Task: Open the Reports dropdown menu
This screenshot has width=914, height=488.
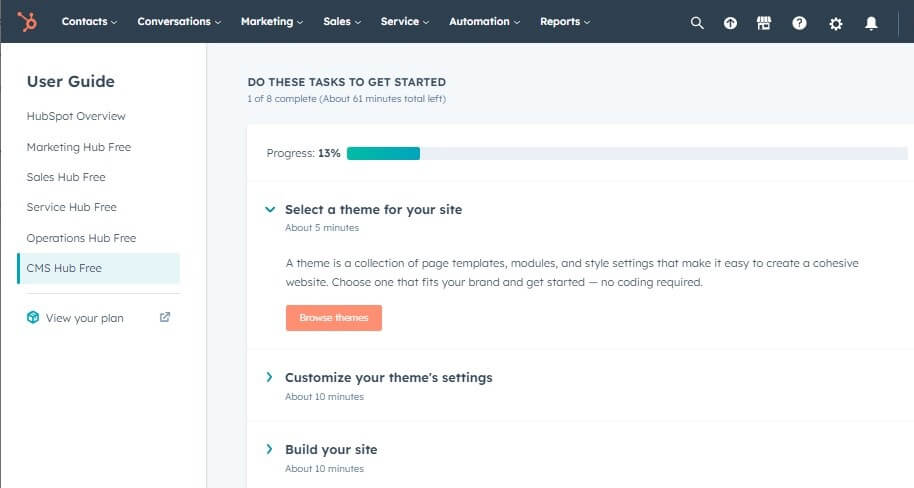Action: click(565, 22)
